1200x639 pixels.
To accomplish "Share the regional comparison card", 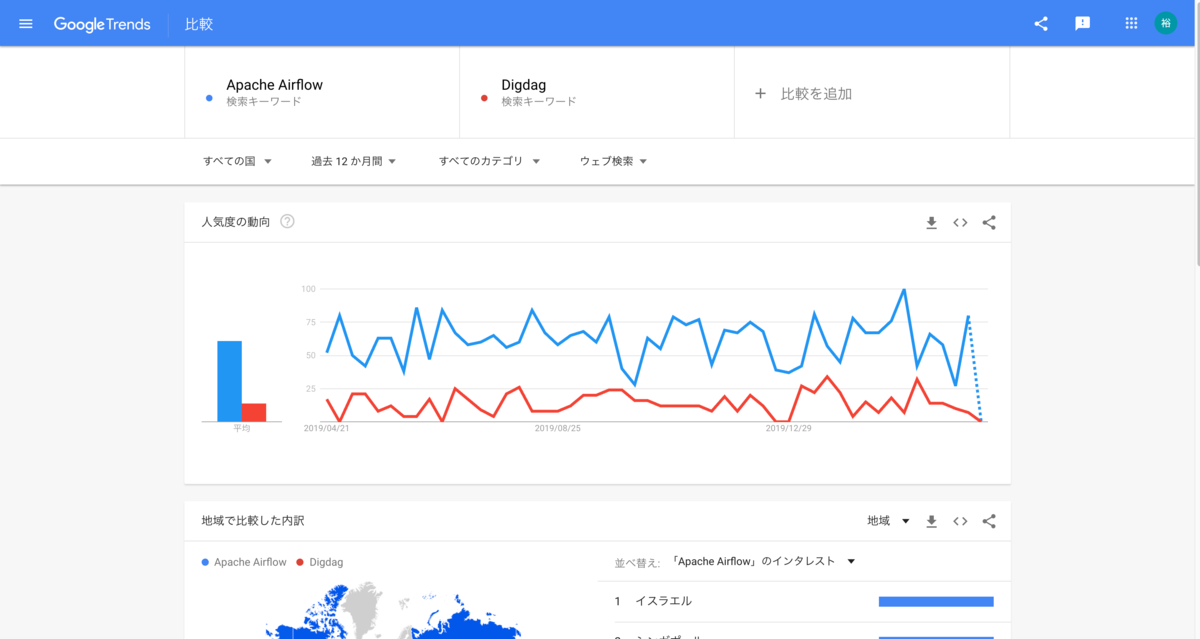I will click(x=989, y=521).
